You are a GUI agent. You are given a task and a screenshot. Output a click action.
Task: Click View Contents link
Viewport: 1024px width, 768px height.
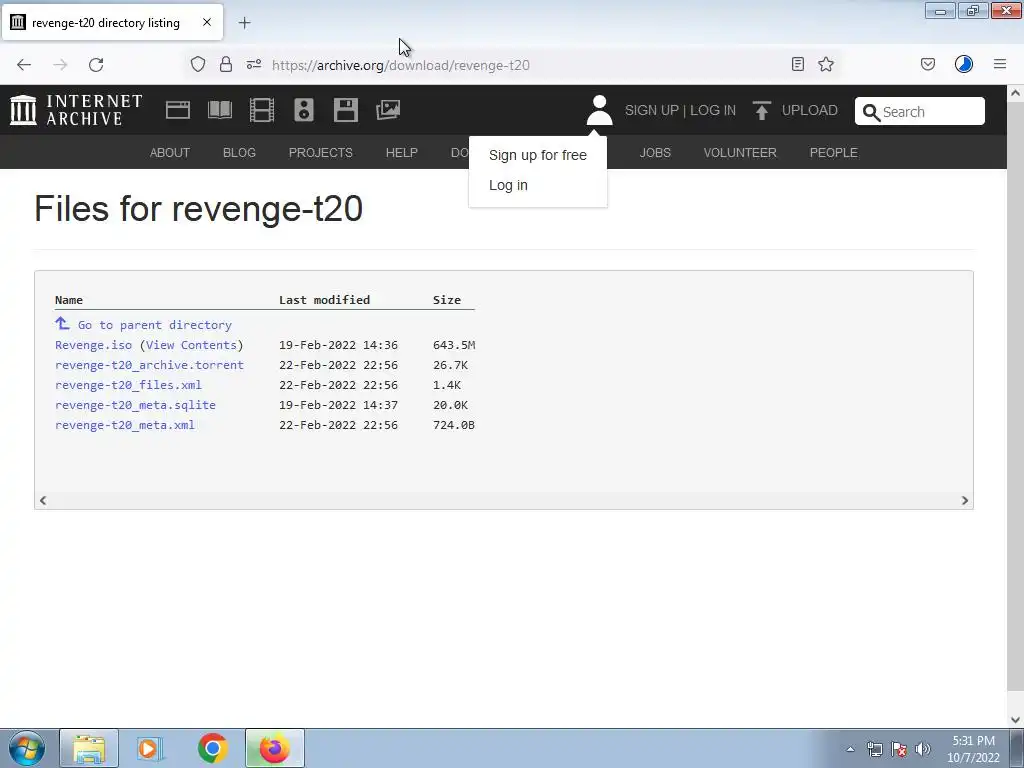point(191,345)
